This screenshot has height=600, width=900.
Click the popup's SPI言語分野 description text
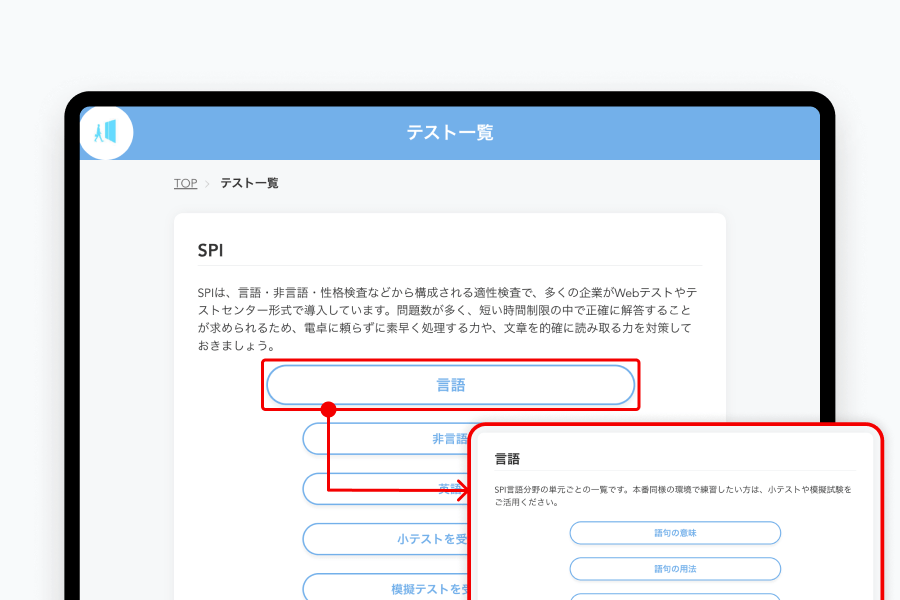coord(672,496)
